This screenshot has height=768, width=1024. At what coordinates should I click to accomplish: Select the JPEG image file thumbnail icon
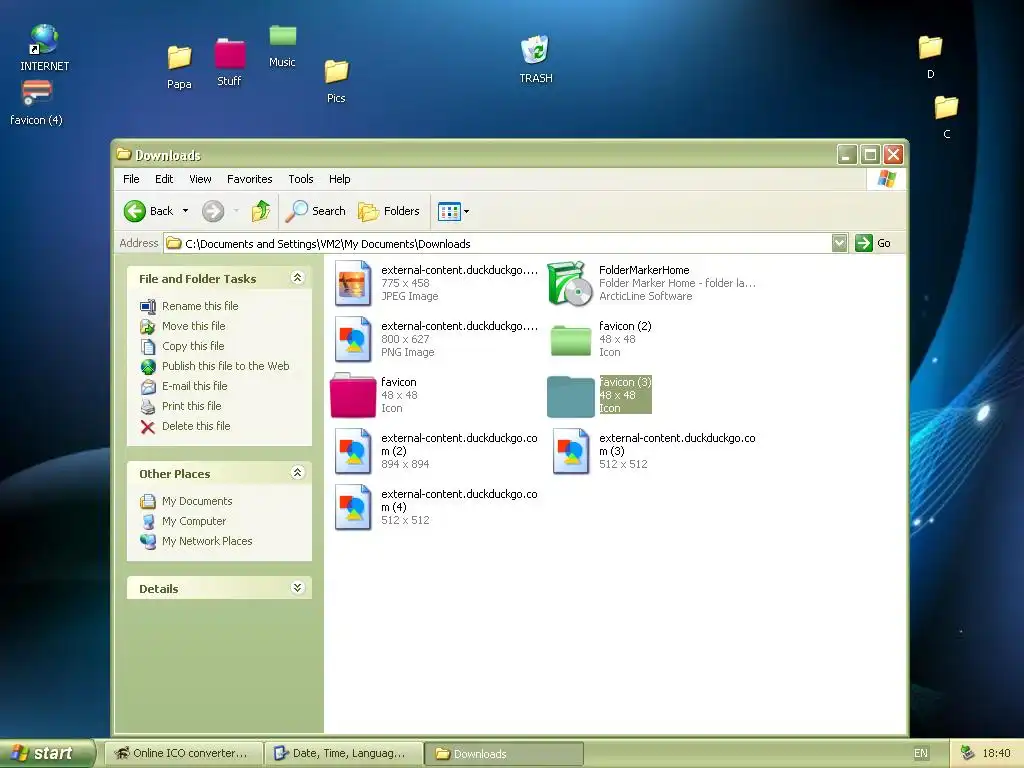pyautogui.click(x=353, y=283)
